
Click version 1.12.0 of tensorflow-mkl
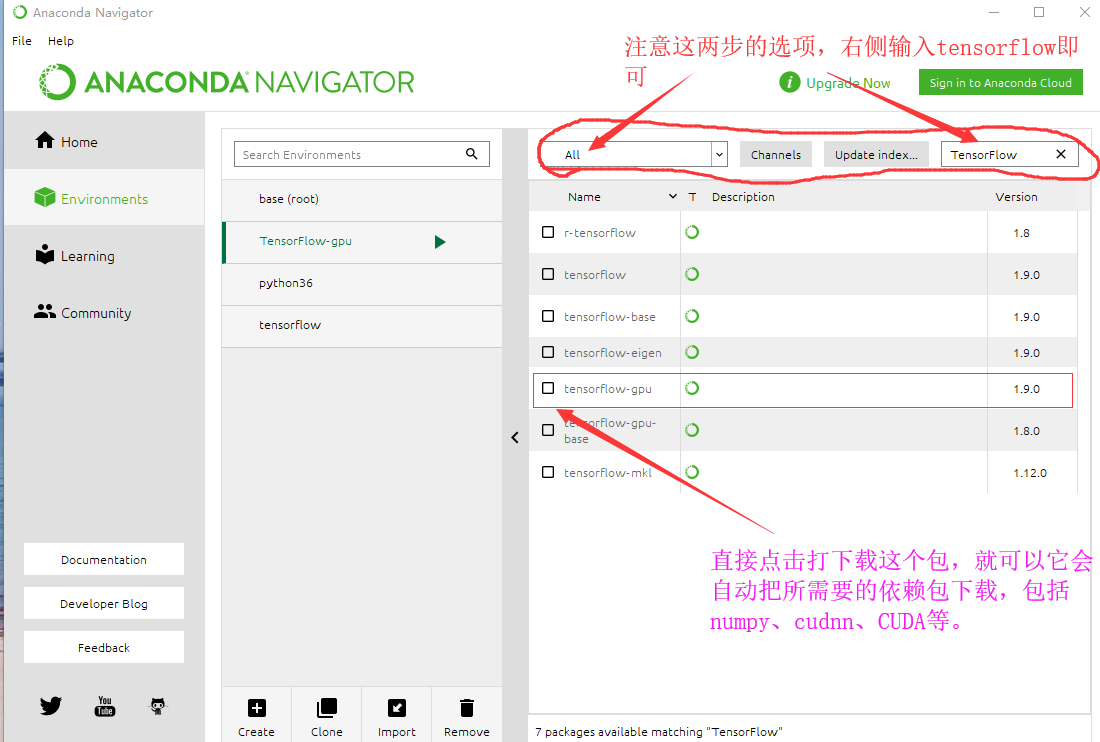tap(1030, 473)
